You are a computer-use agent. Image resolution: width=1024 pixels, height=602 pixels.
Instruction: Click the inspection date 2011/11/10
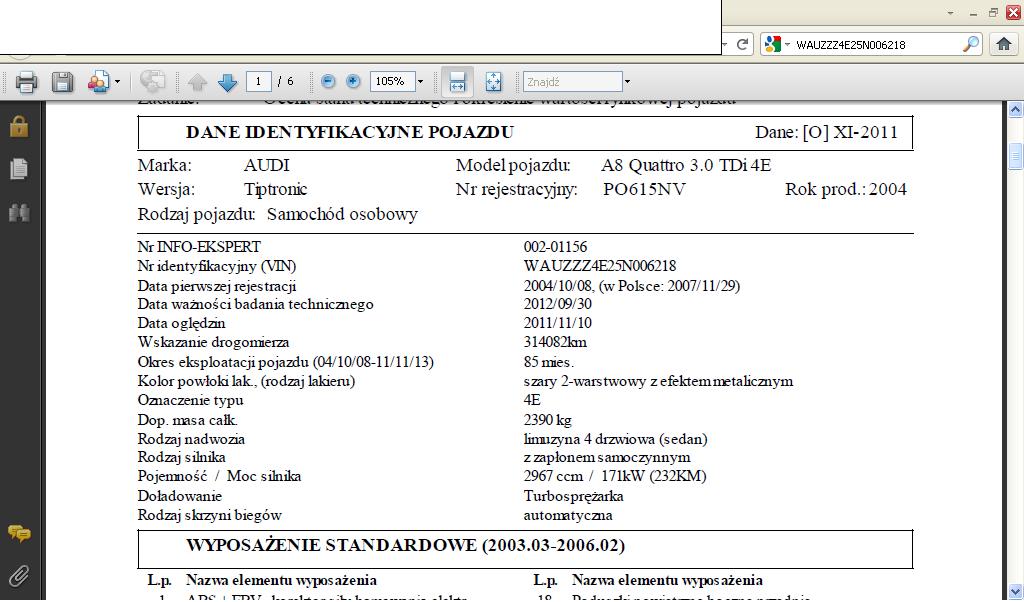558,323
